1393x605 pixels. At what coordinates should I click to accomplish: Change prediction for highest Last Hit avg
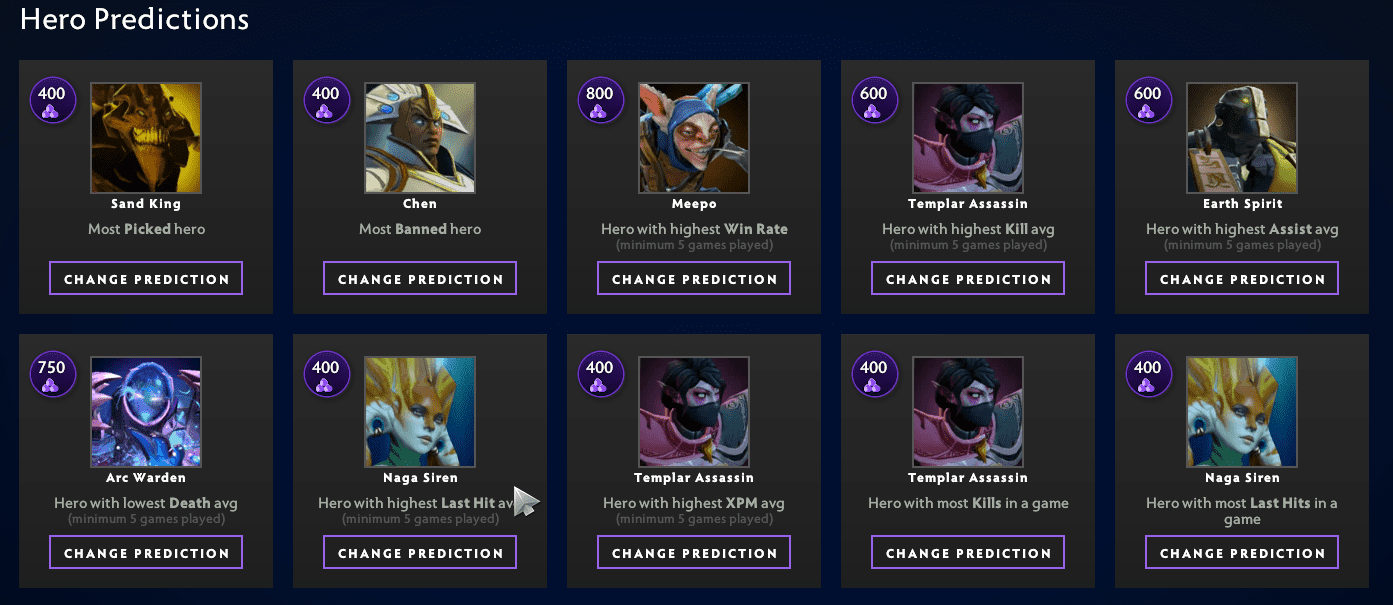[420, 553]
